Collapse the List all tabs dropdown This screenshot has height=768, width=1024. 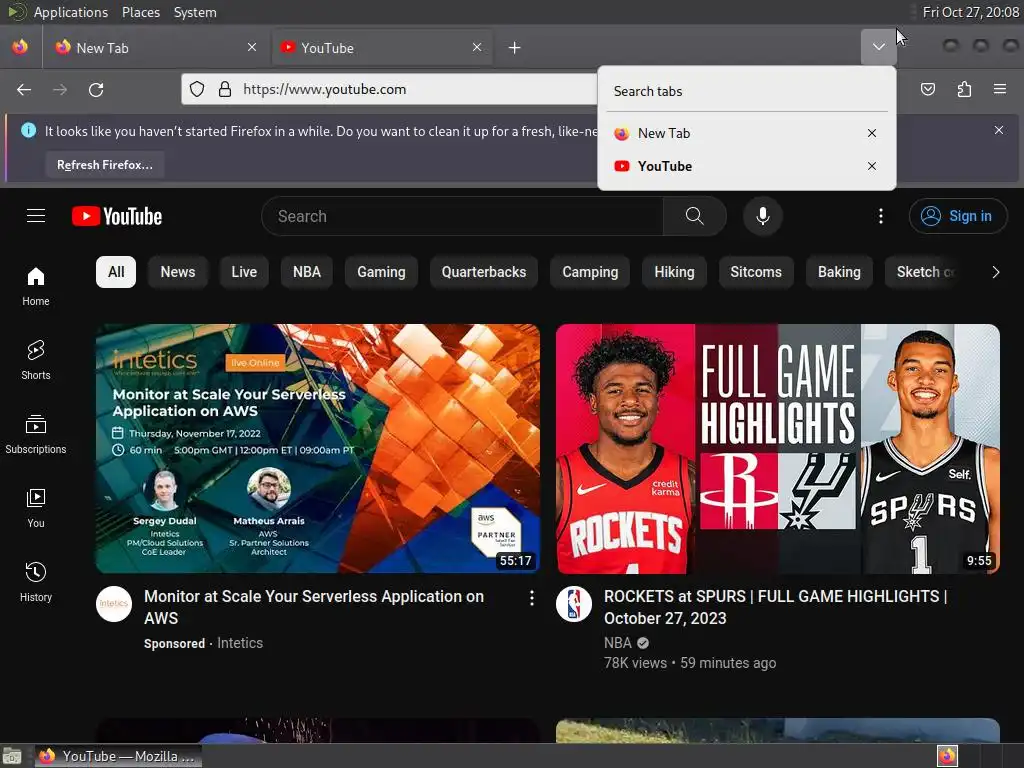point(878,47)
